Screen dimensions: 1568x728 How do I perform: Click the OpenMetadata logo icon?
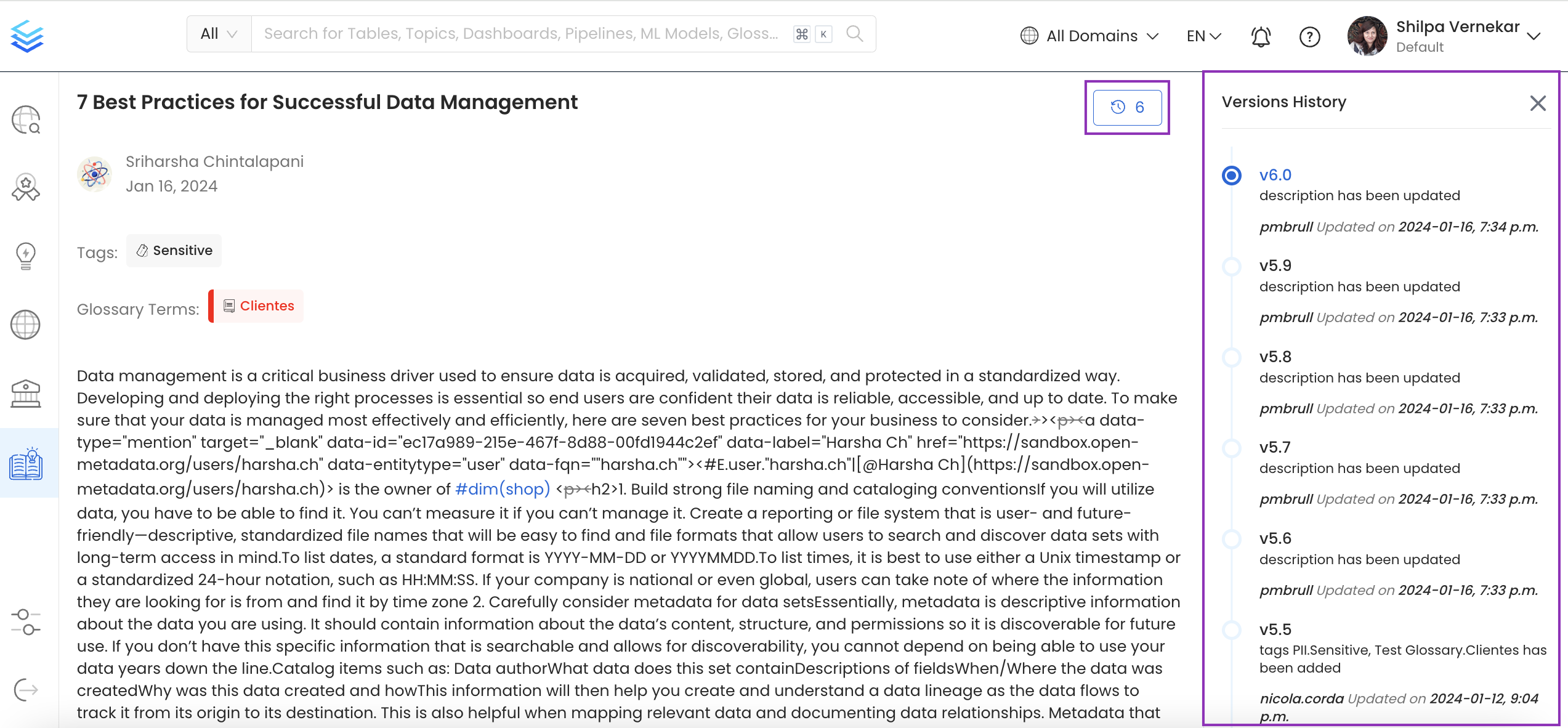(26, 36)
